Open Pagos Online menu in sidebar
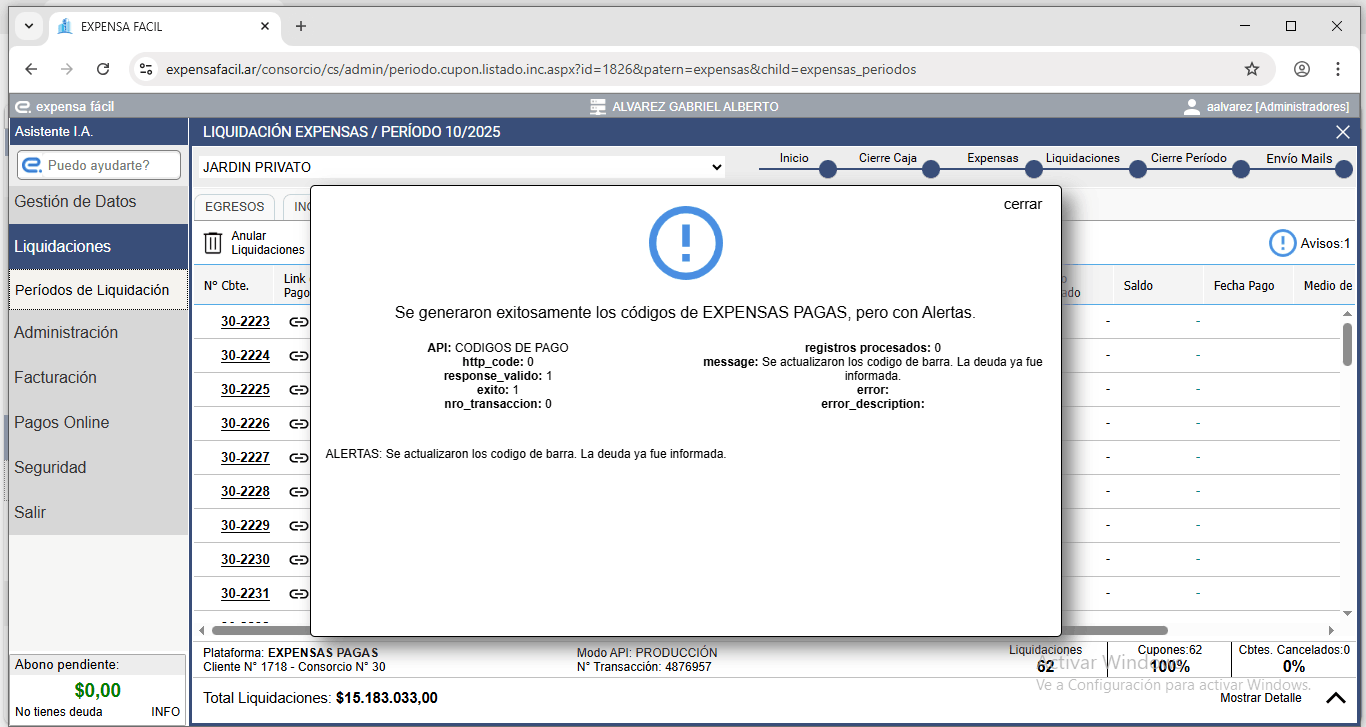The width and height of the screenshot is (1366, 727). coord(62,422)
